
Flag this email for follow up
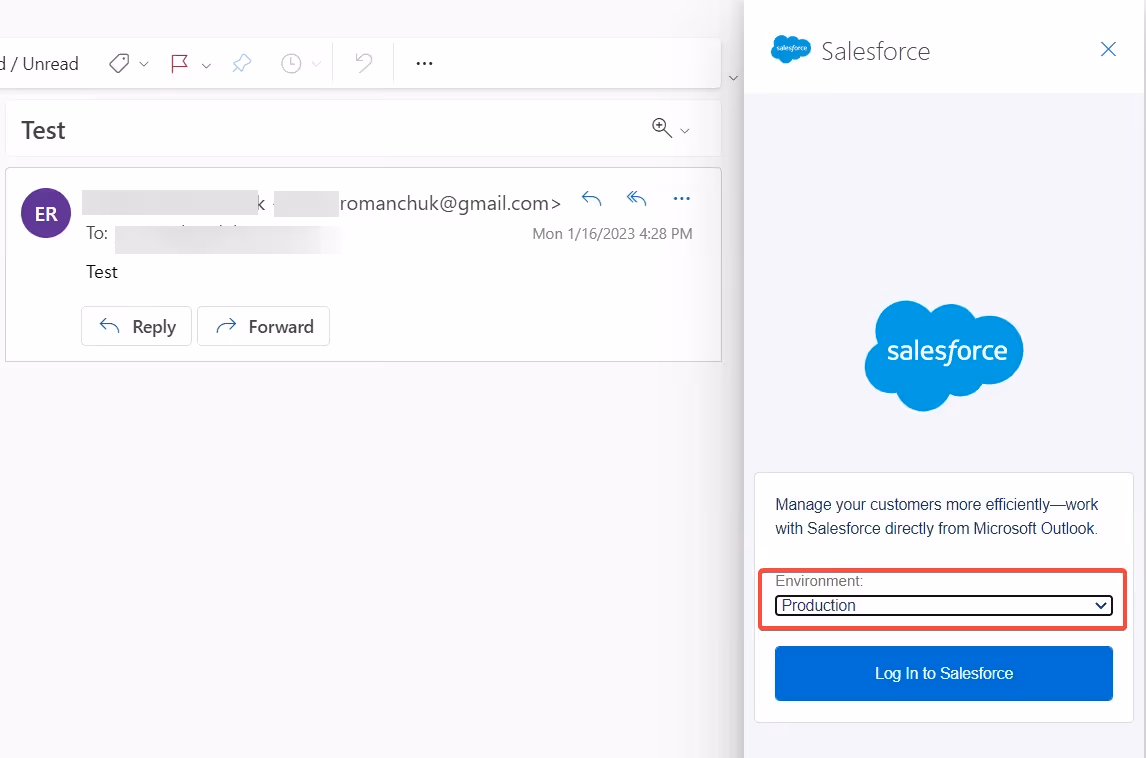click(178, 63)
